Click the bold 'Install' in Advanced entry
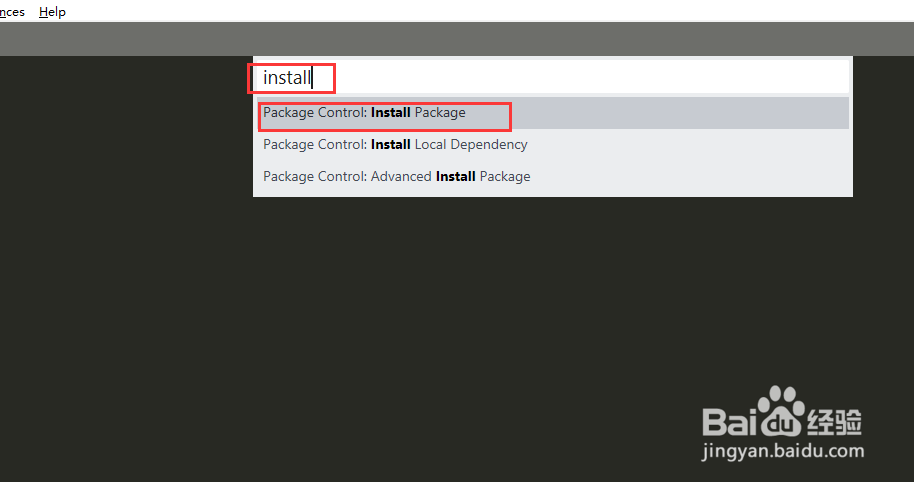This screenshot has width=914, height=482. click(x=456, y=176)
